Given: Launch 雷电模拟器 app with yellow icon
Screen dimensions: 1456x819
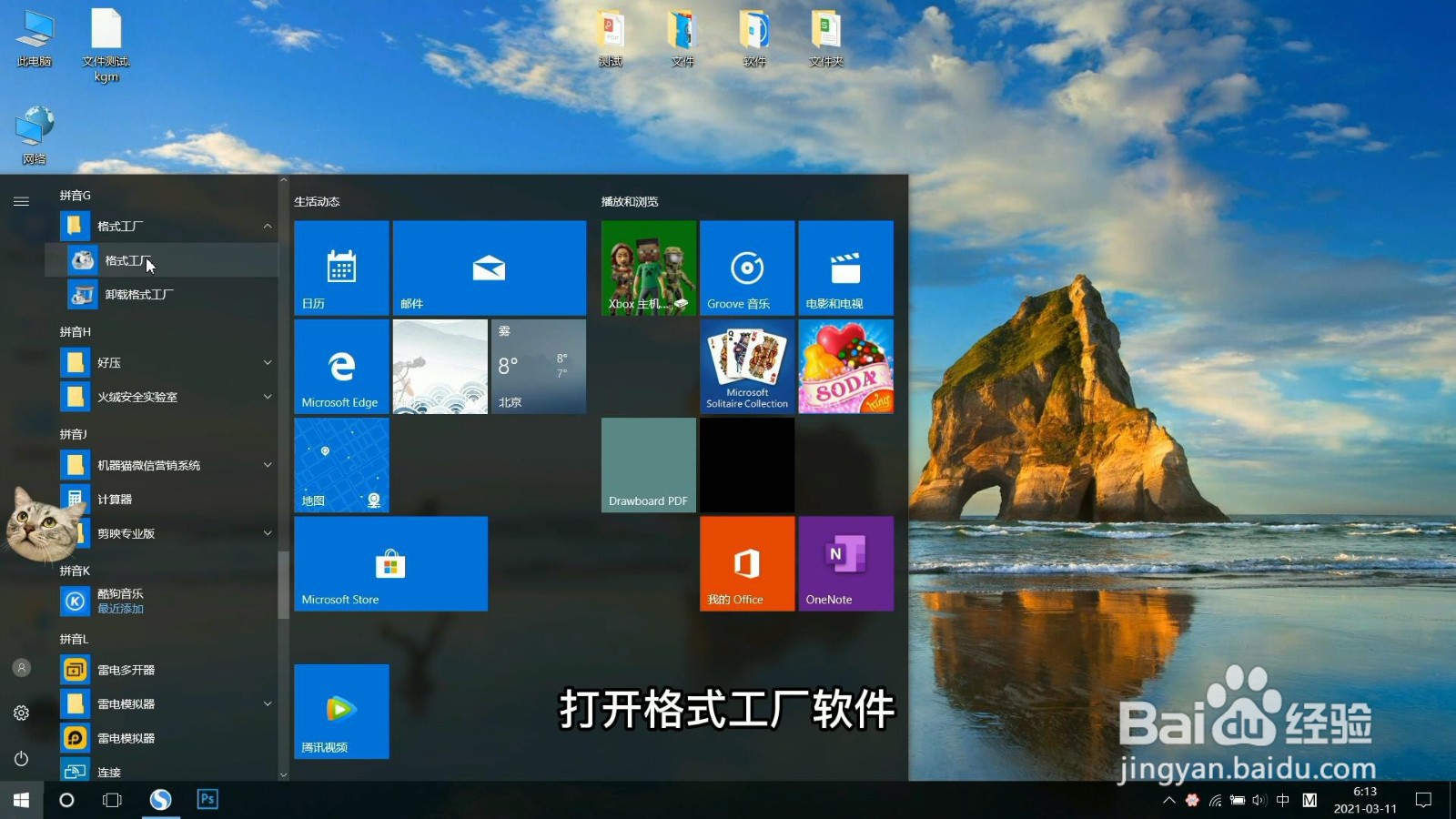Looking at the screenshot, I should [162, 738].
